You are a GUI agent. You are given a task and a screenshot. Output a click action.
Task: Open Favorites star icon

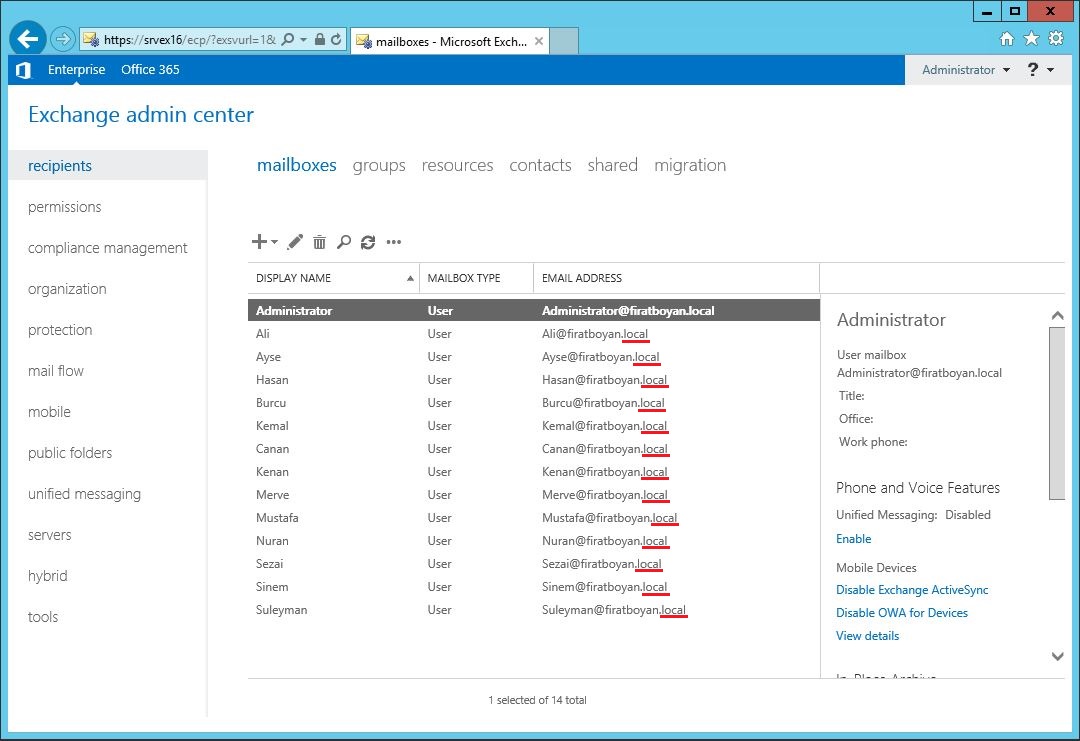point(1031,39)
